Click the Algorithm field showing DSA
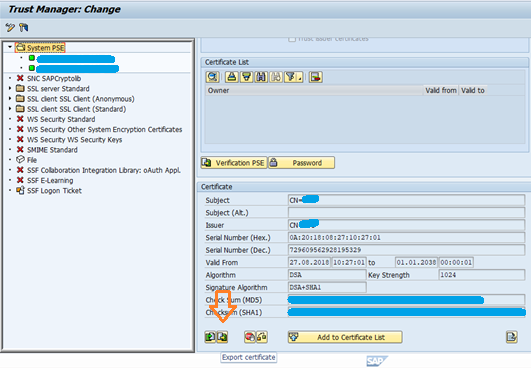The image size is (531, 368). [327, 275]
